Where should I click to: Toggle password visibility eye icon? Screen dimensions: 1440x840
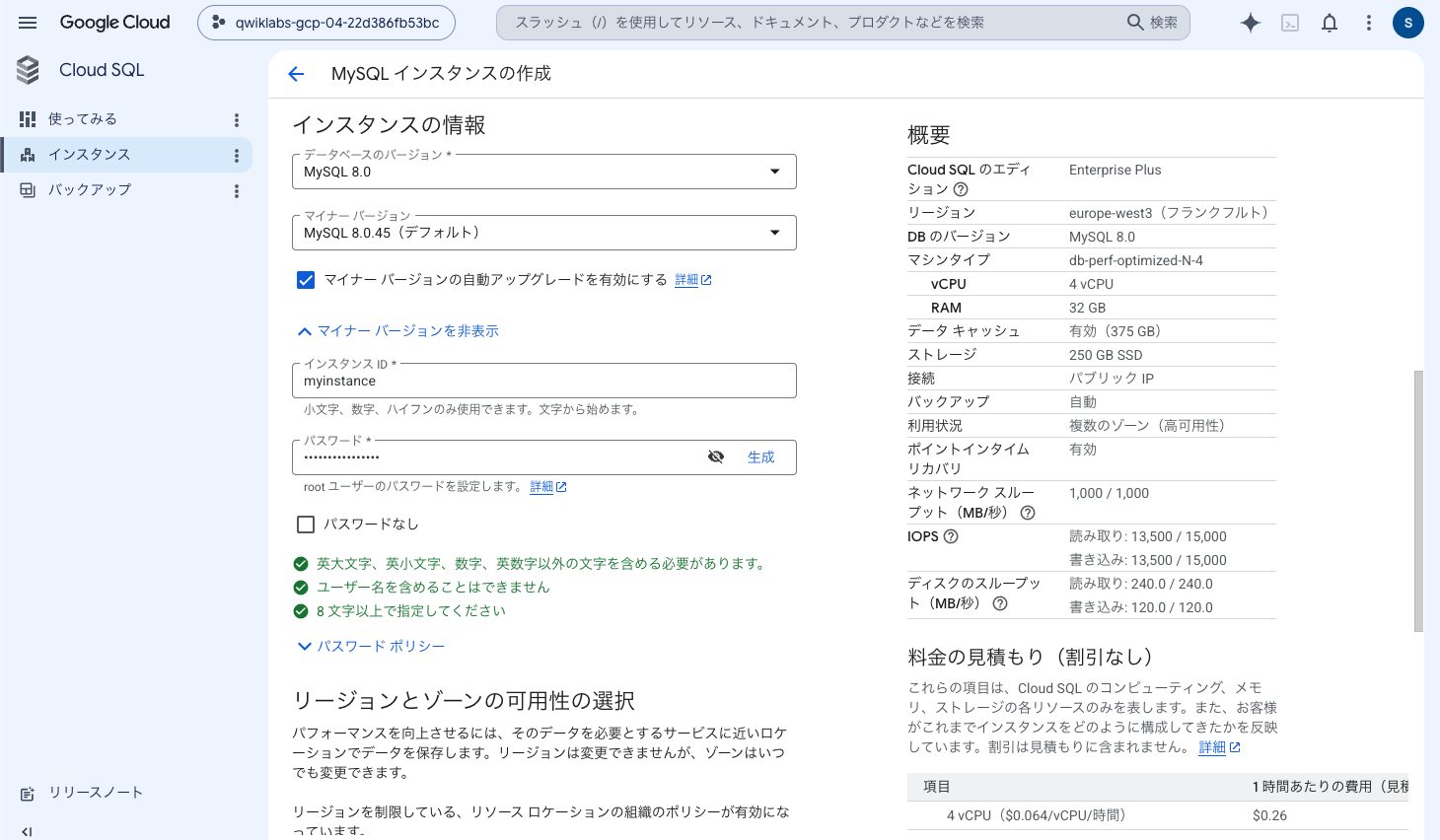716,456
